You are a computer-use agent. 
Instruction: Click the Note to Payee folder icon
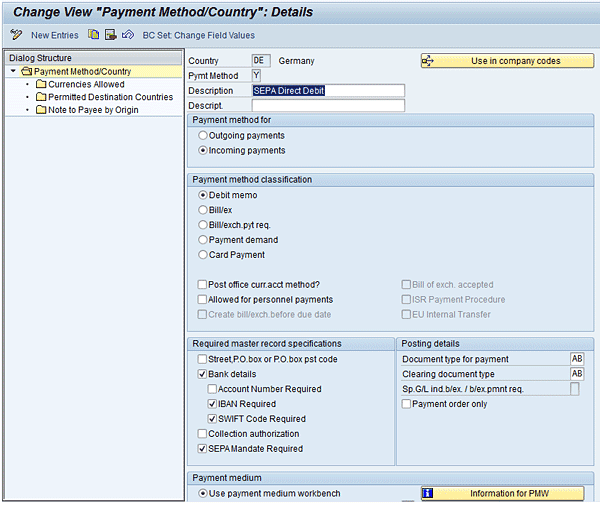click(41, 110)
